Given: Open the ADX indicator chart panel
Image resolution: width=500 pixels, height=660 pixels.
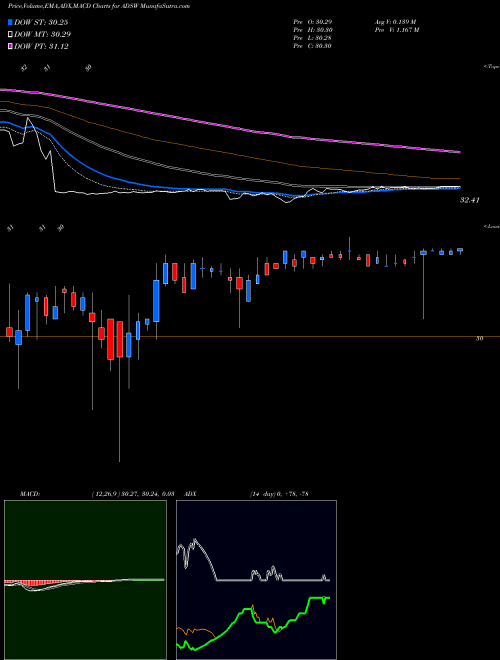Looking at the screenshot, I should [256, 580].
